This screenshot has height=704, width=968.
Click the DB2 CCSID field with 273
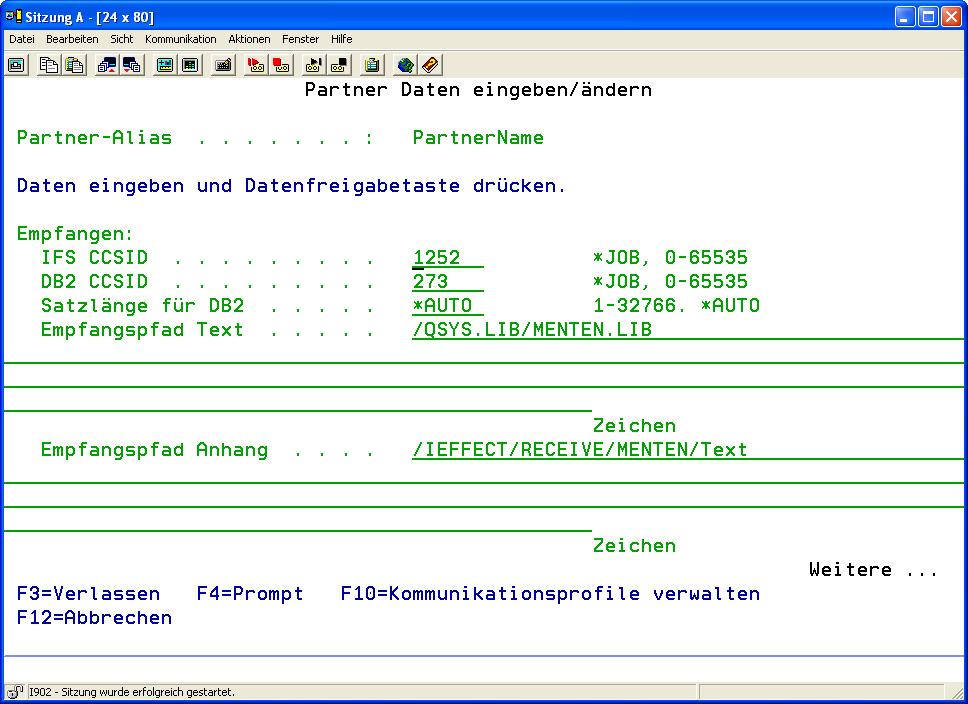pos(447,283)
